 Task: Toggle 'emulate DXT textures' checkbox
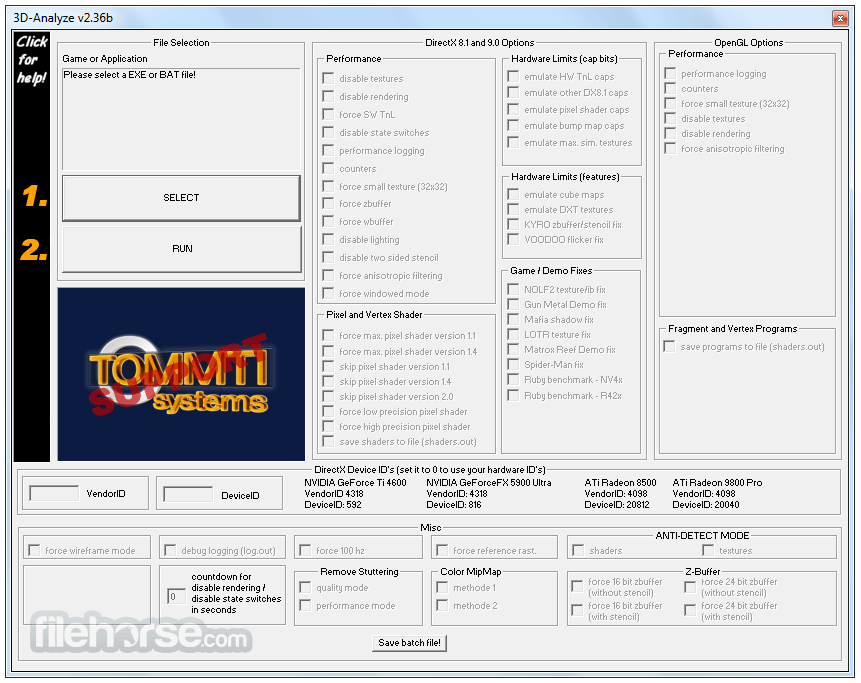(513, 209)
